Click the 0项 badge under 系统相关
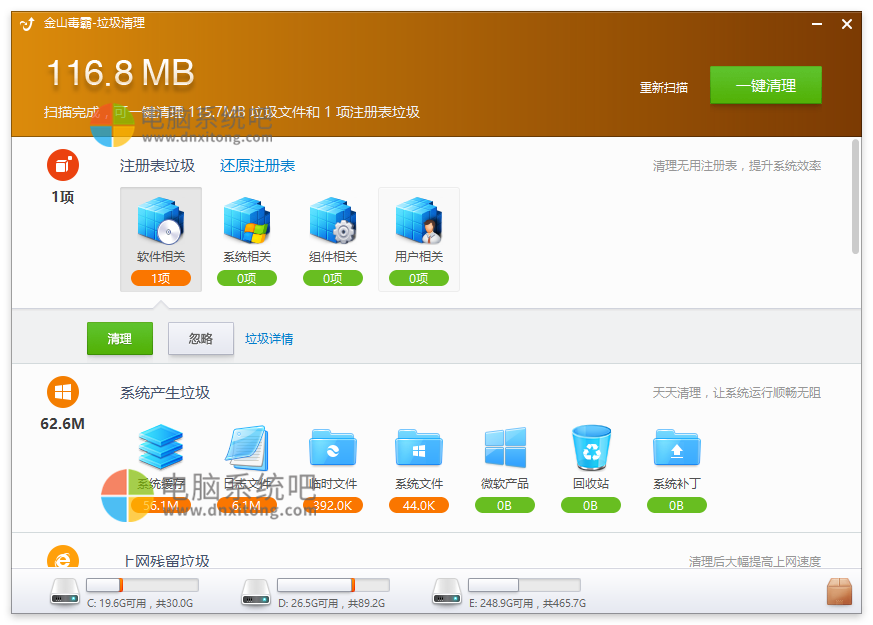Viewport: 873px width, 625px height. (247, 278)
